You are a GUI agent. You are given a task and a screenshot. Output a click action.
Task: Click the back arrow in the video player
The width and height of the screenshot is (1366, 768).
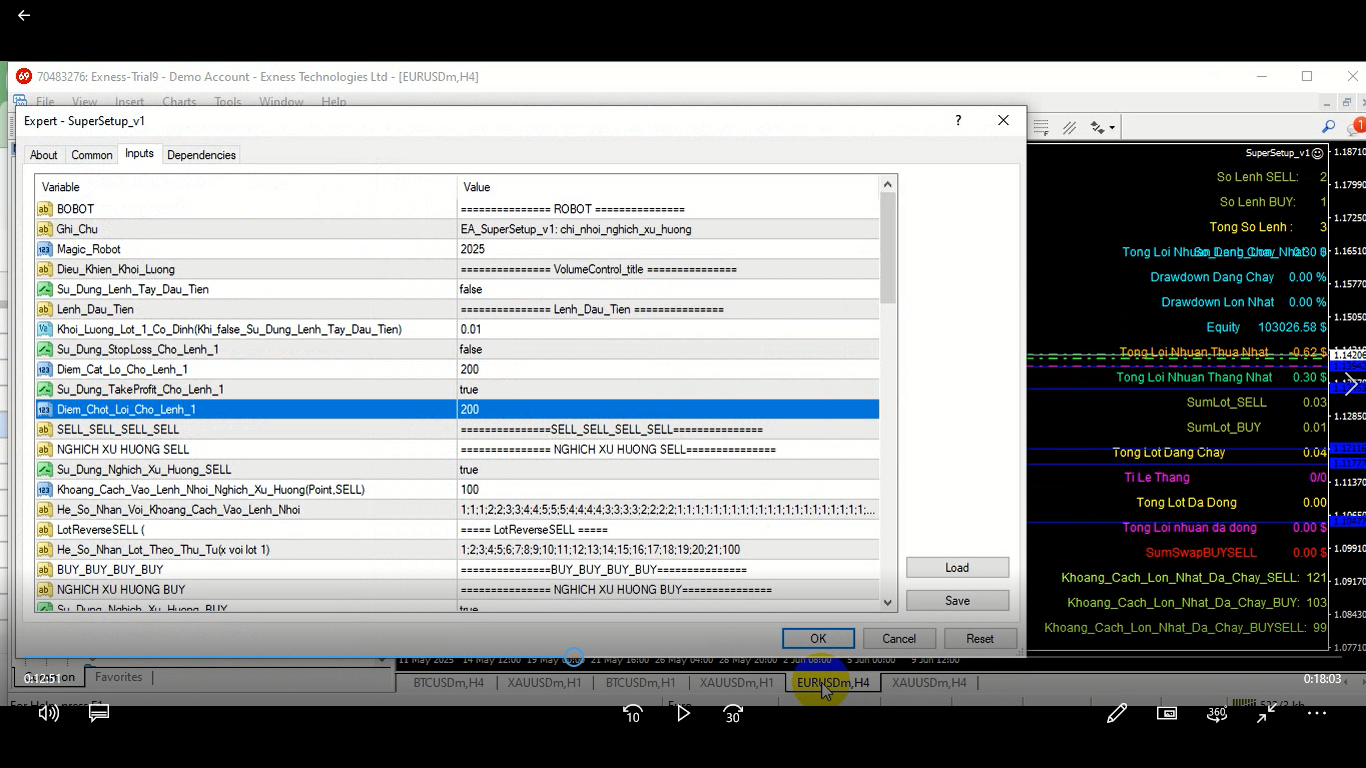pos(24,15)
